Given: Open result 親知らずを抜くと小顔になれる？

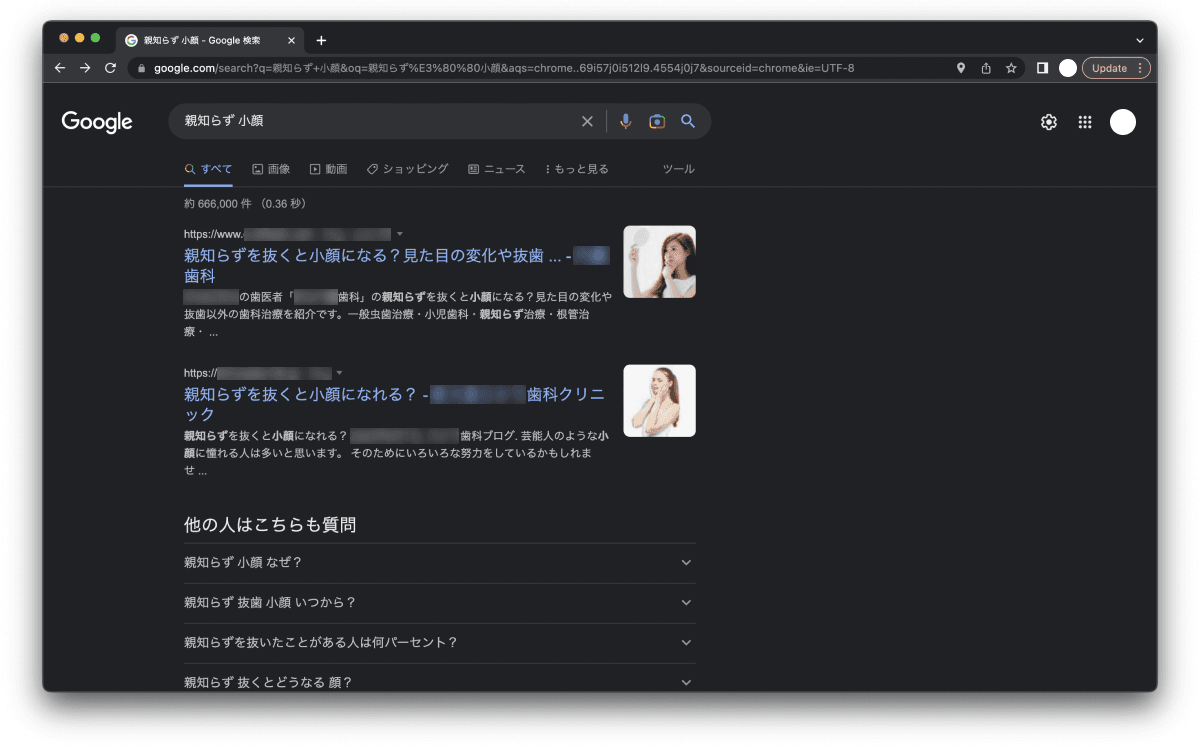Looking at the screenshot, I should 395,404.
